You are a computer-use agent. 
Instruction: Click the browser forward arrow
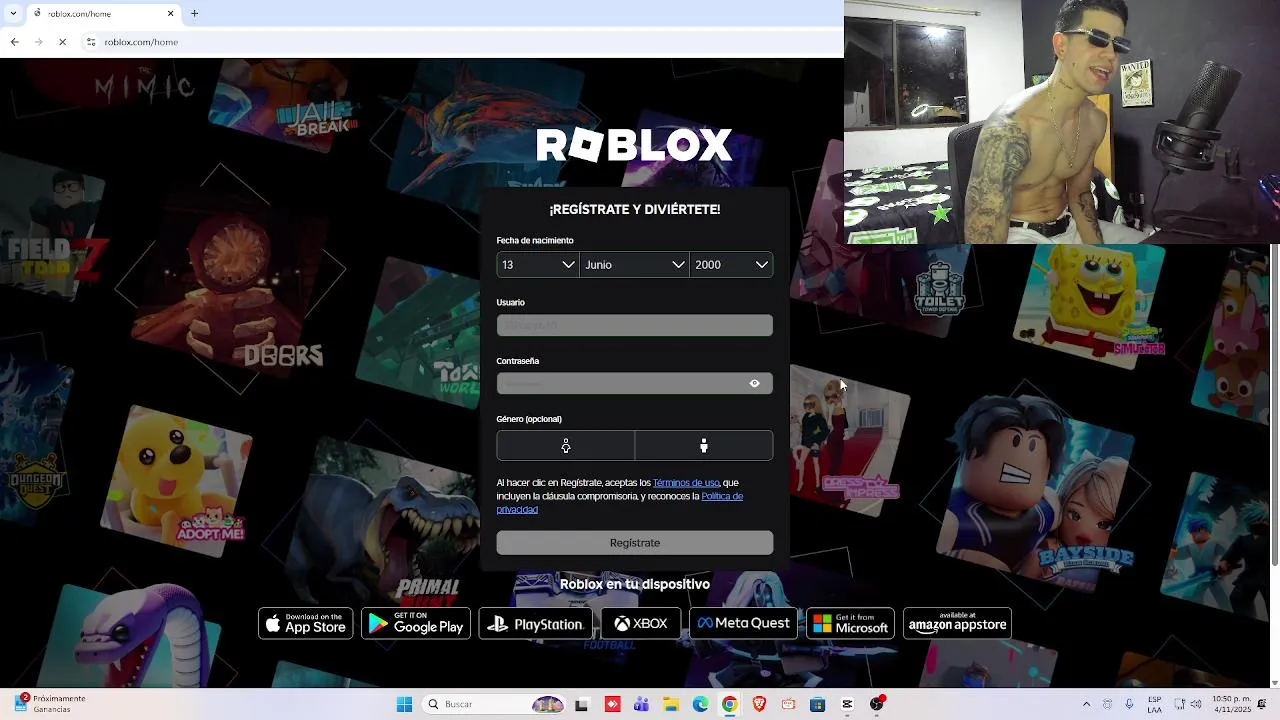click(38, 42)
